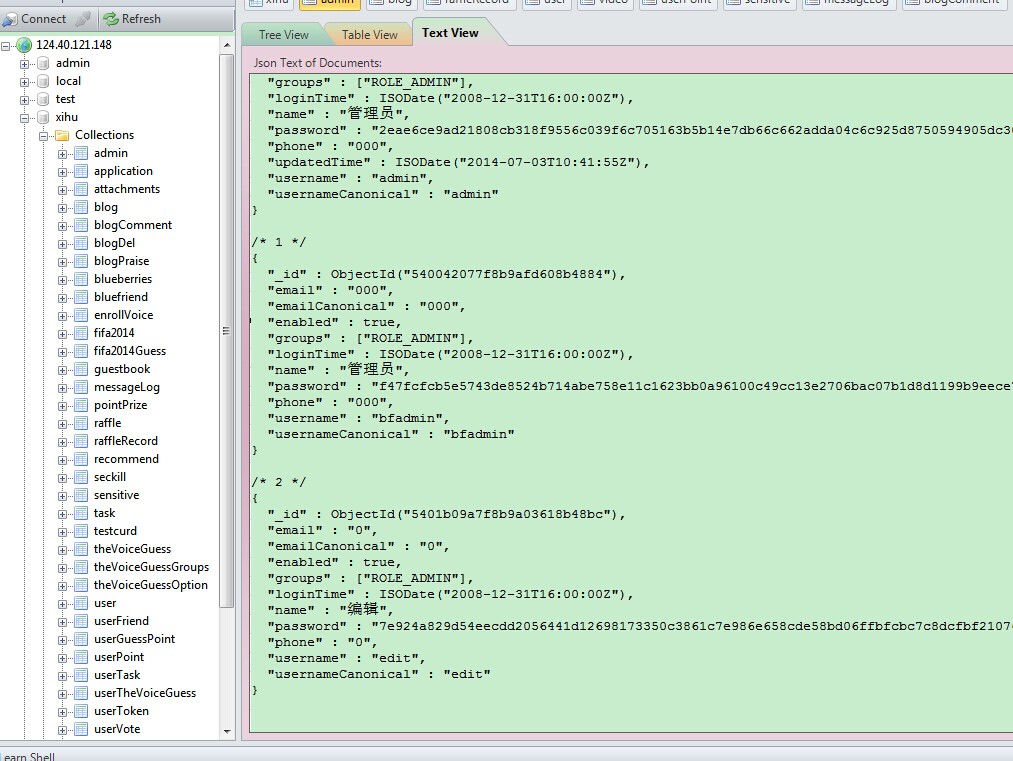Viewport: 1013px width, 761px height.
Task: Click the userPoint collection table icon
Action: (81, 658)
